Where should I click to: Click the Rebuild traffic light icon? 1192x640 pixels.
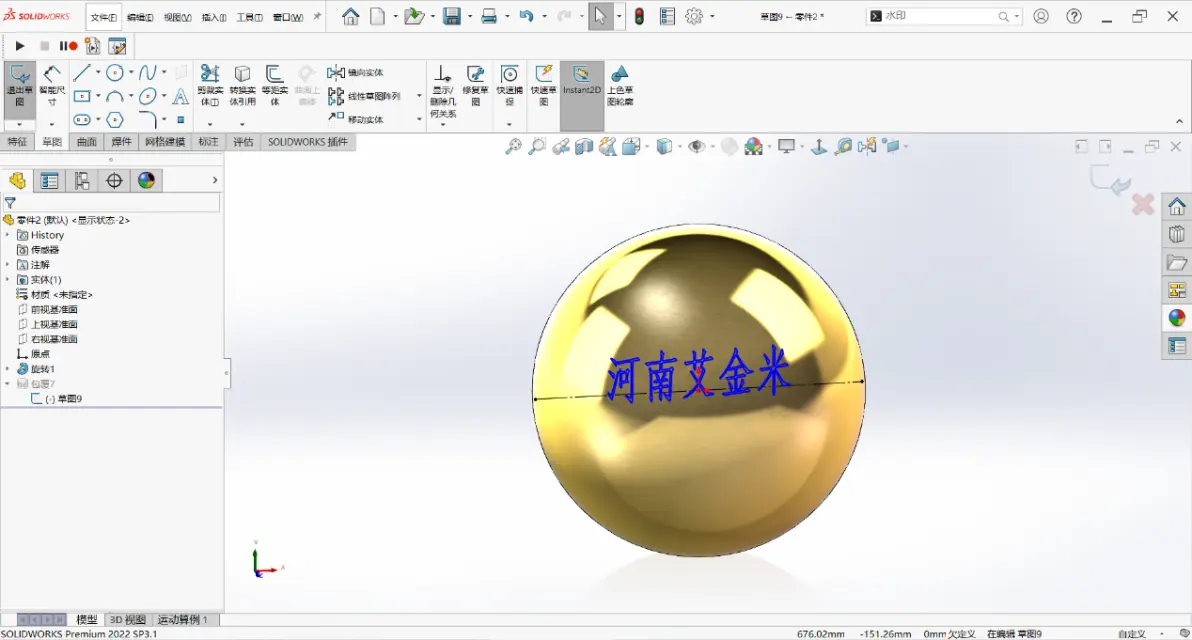639,16
